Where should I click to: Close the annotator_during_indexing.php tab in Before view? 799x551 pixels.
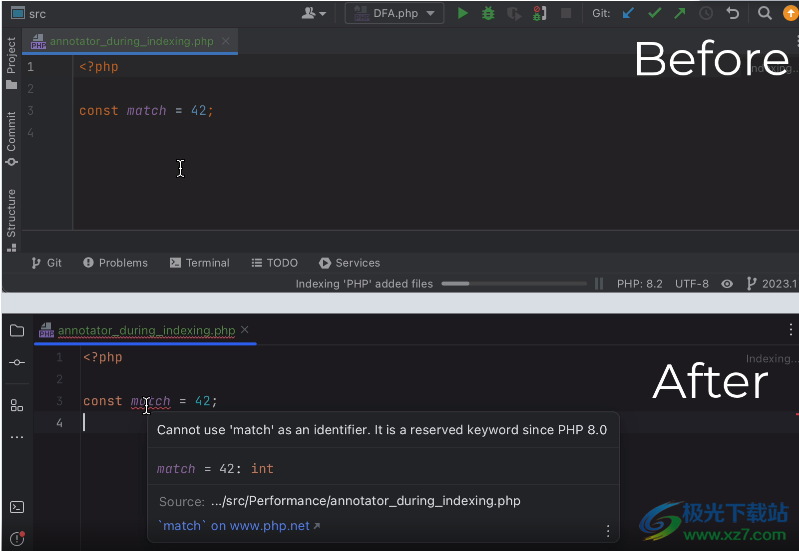(x=226, y=41)
